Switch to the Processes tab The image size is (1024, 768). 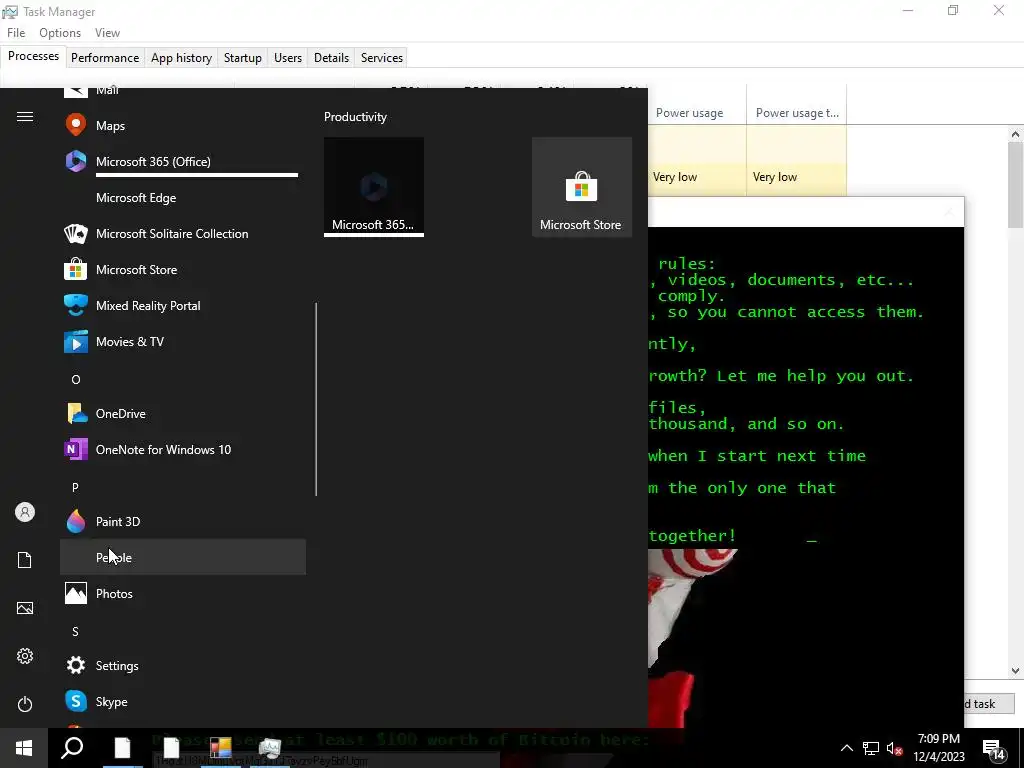(x=33, y=56)
